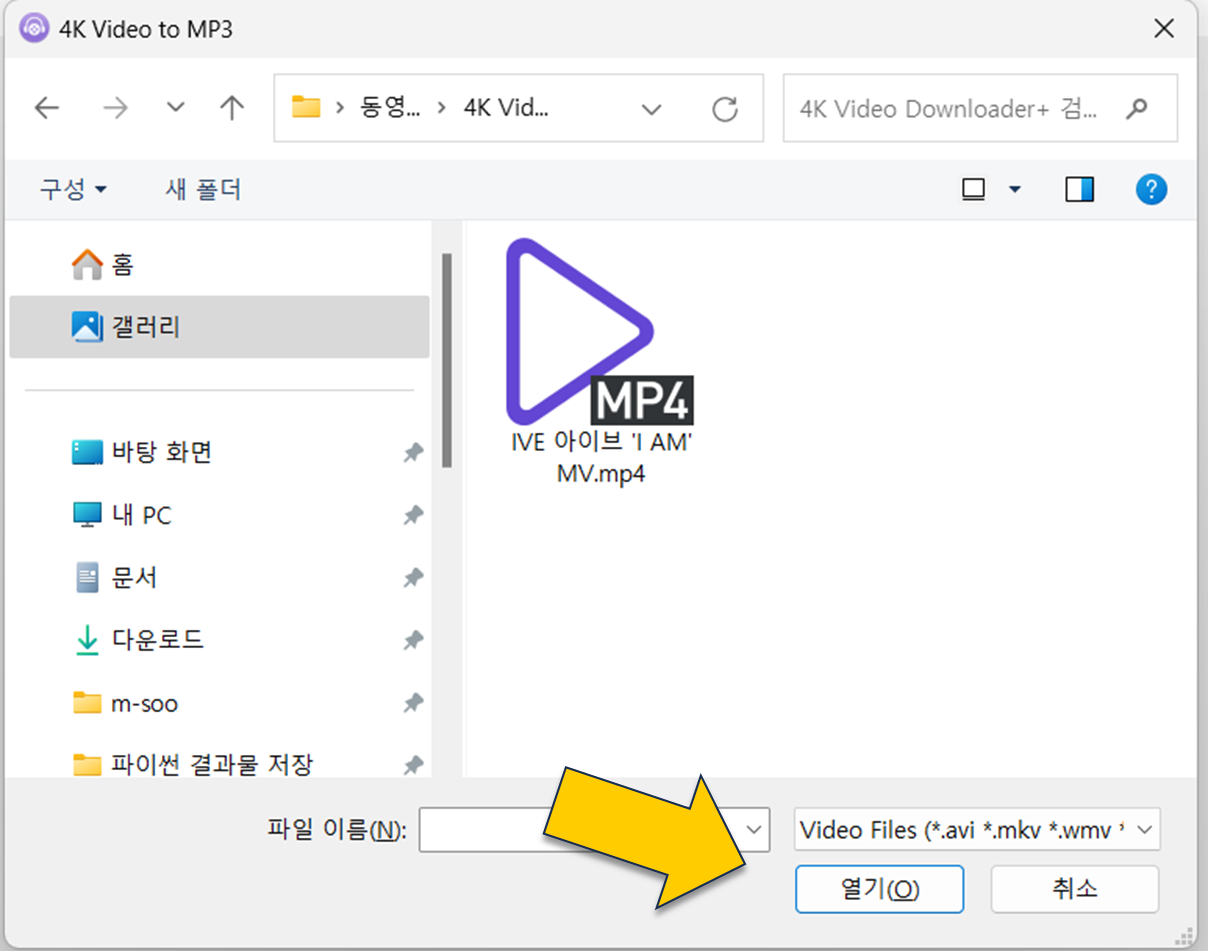Click the 취소 button
Screen dimensions: 1208x951
1075,889
